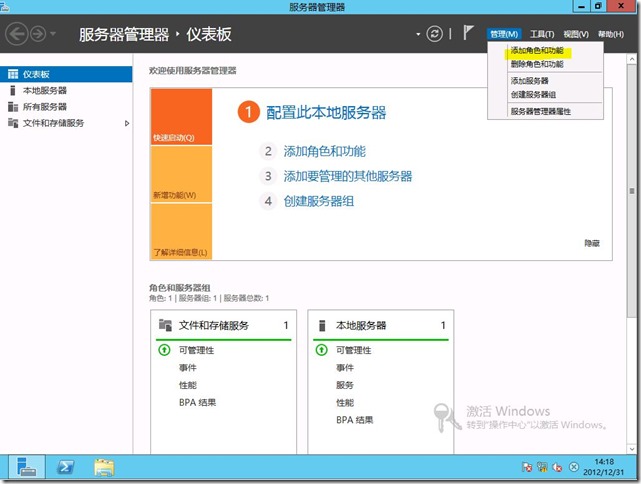Click the 本地服务器 tile icon
The image size is (641, 484).
pyautogui.click(x=322, y=325)
